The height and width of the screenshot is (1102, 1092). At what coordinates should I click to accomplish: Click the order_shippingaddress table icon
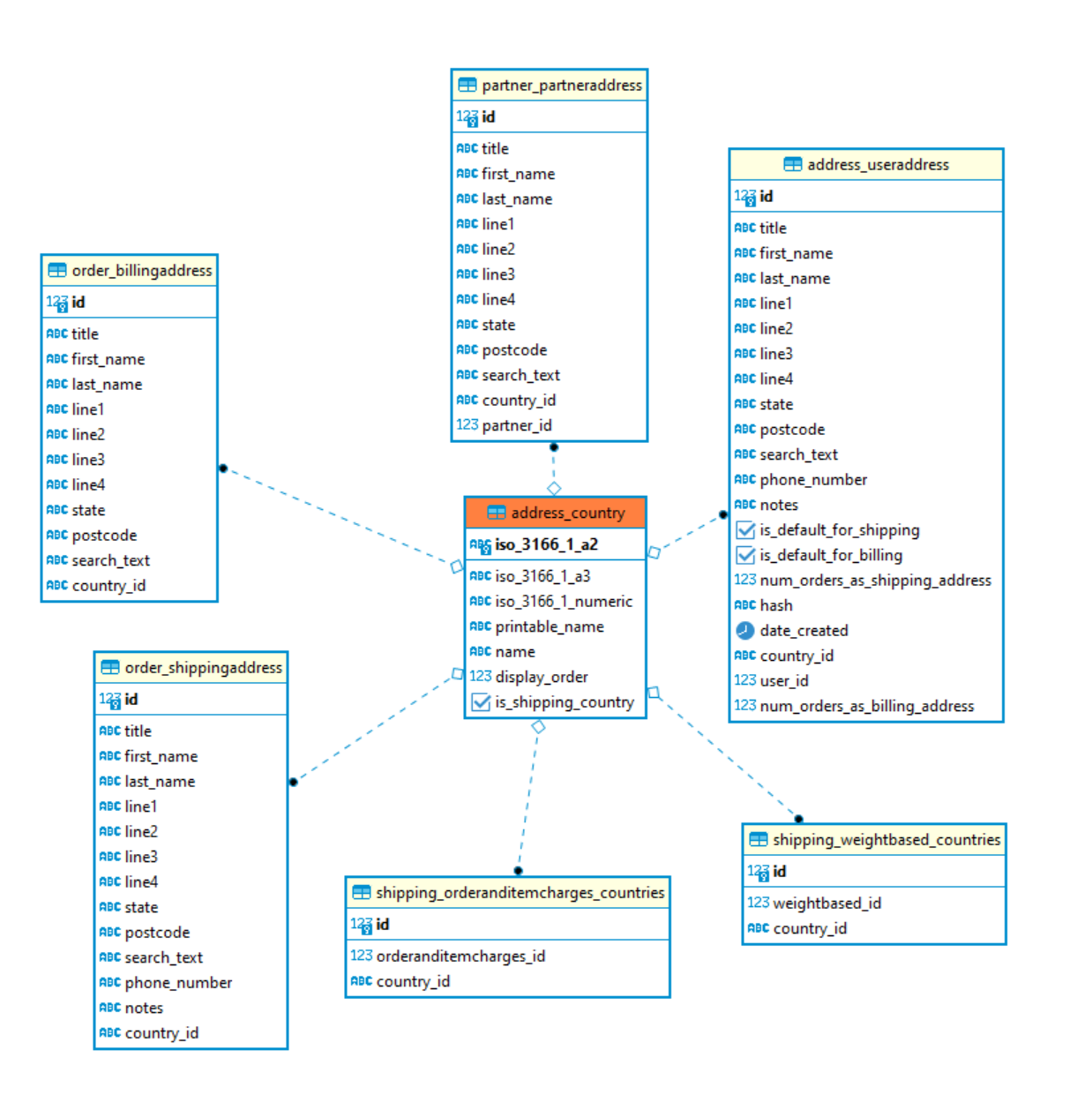(110, 668)
